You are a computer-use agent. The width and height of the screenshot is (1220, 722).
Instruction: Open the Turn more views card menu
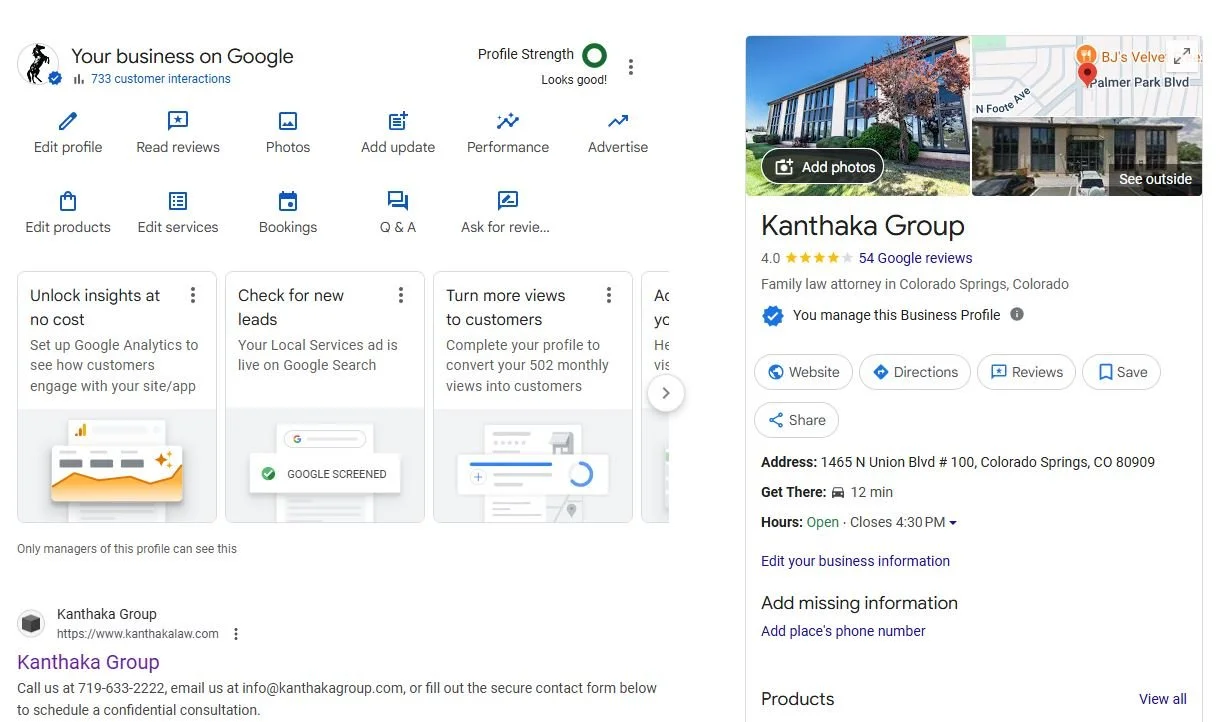click(x=609, y=295)
